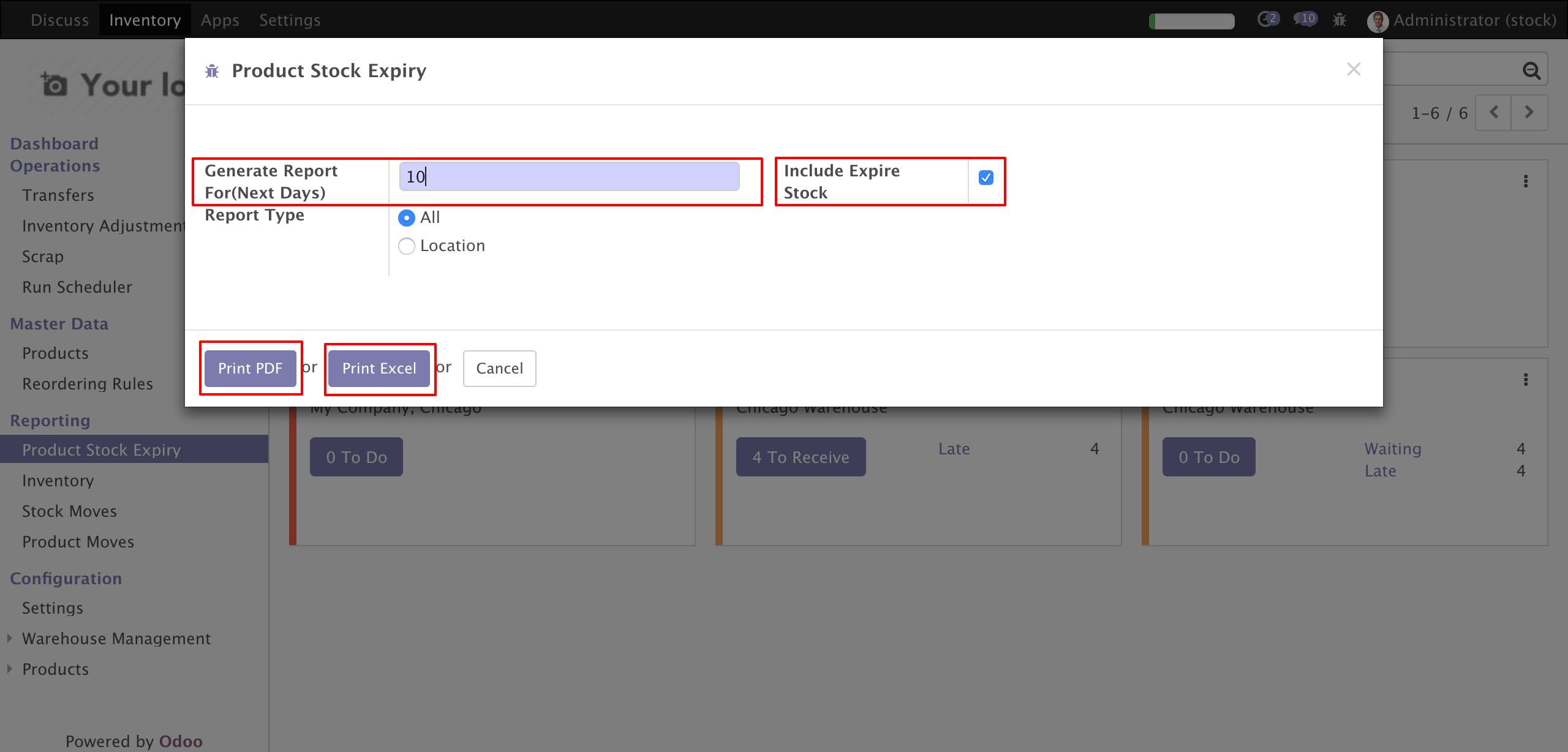Go to previous page arrow

(x=1494, y=113)
